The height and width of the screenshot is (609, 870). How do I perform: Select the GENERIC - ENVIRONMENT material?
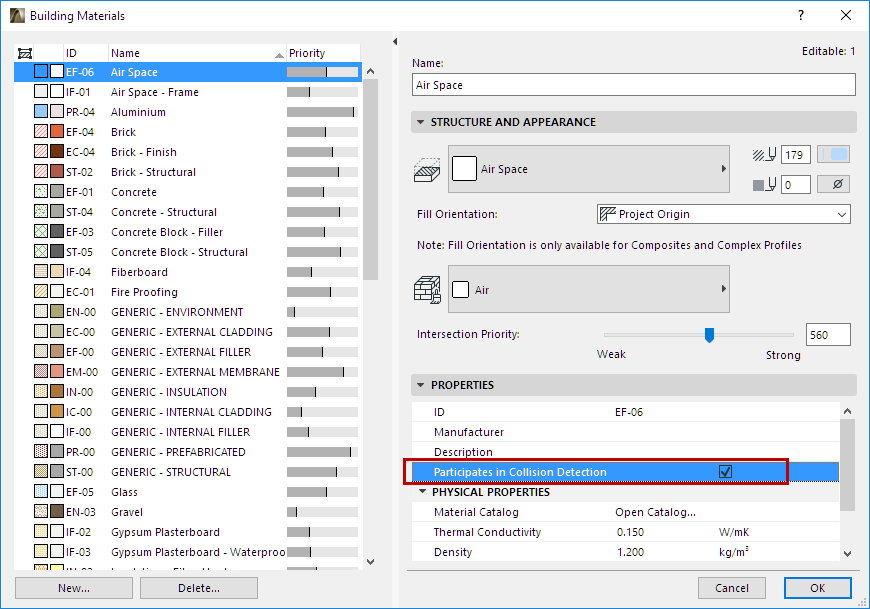188,312
